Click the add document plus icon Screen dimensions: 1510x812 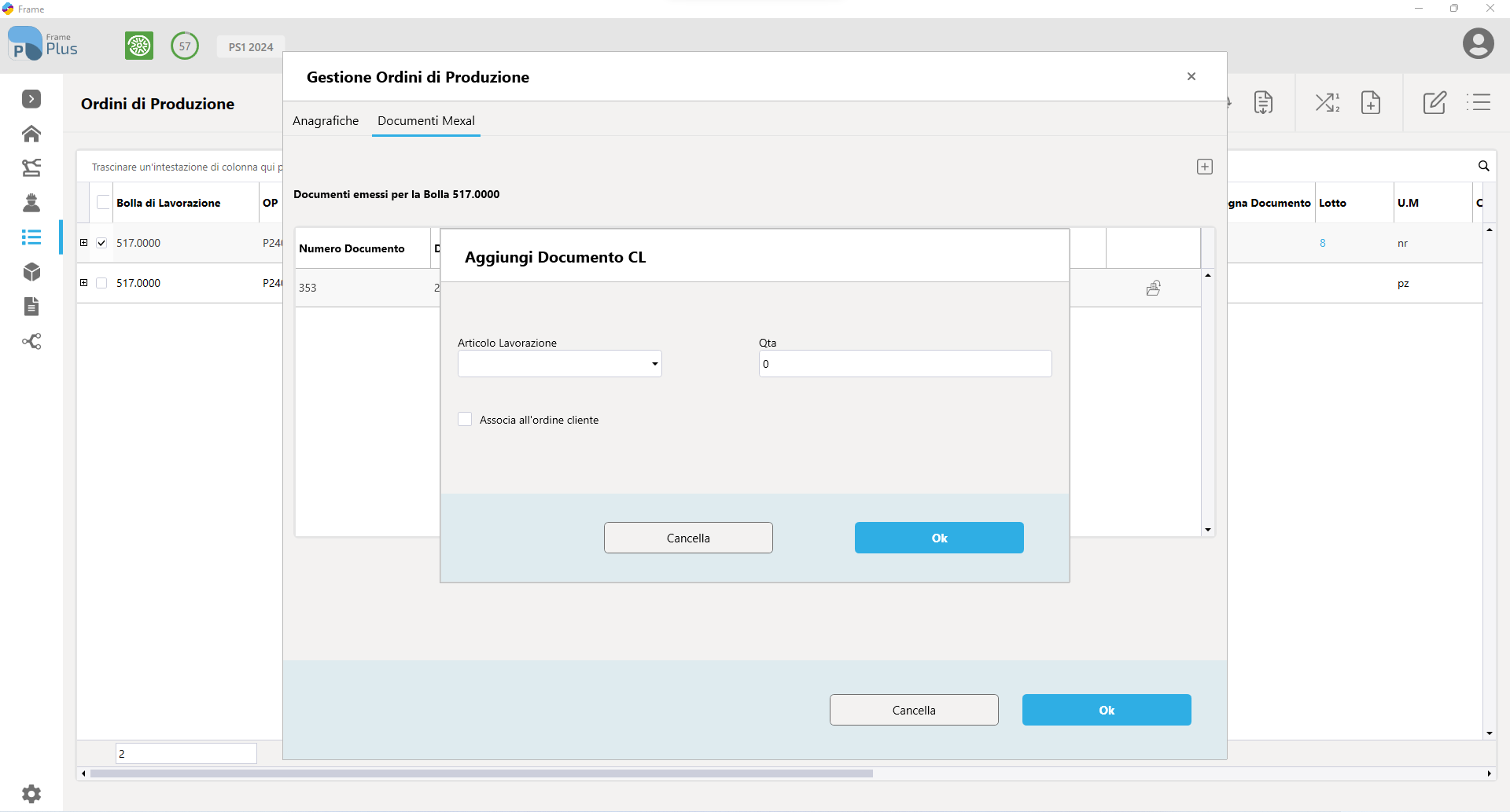click(x=1205, y=167)
